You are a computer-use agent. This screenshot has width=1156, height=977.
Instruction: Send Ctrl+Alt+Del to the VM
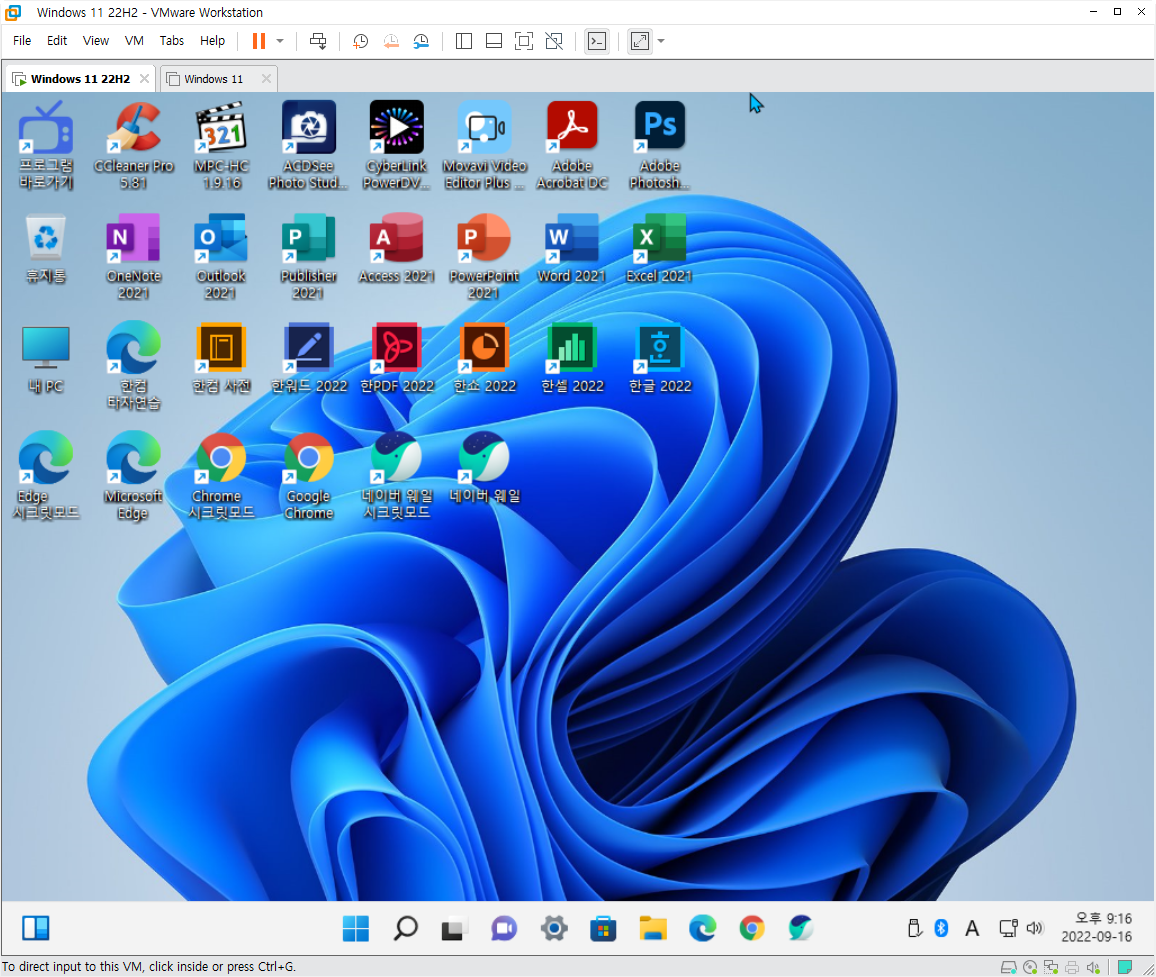(318, 41)
